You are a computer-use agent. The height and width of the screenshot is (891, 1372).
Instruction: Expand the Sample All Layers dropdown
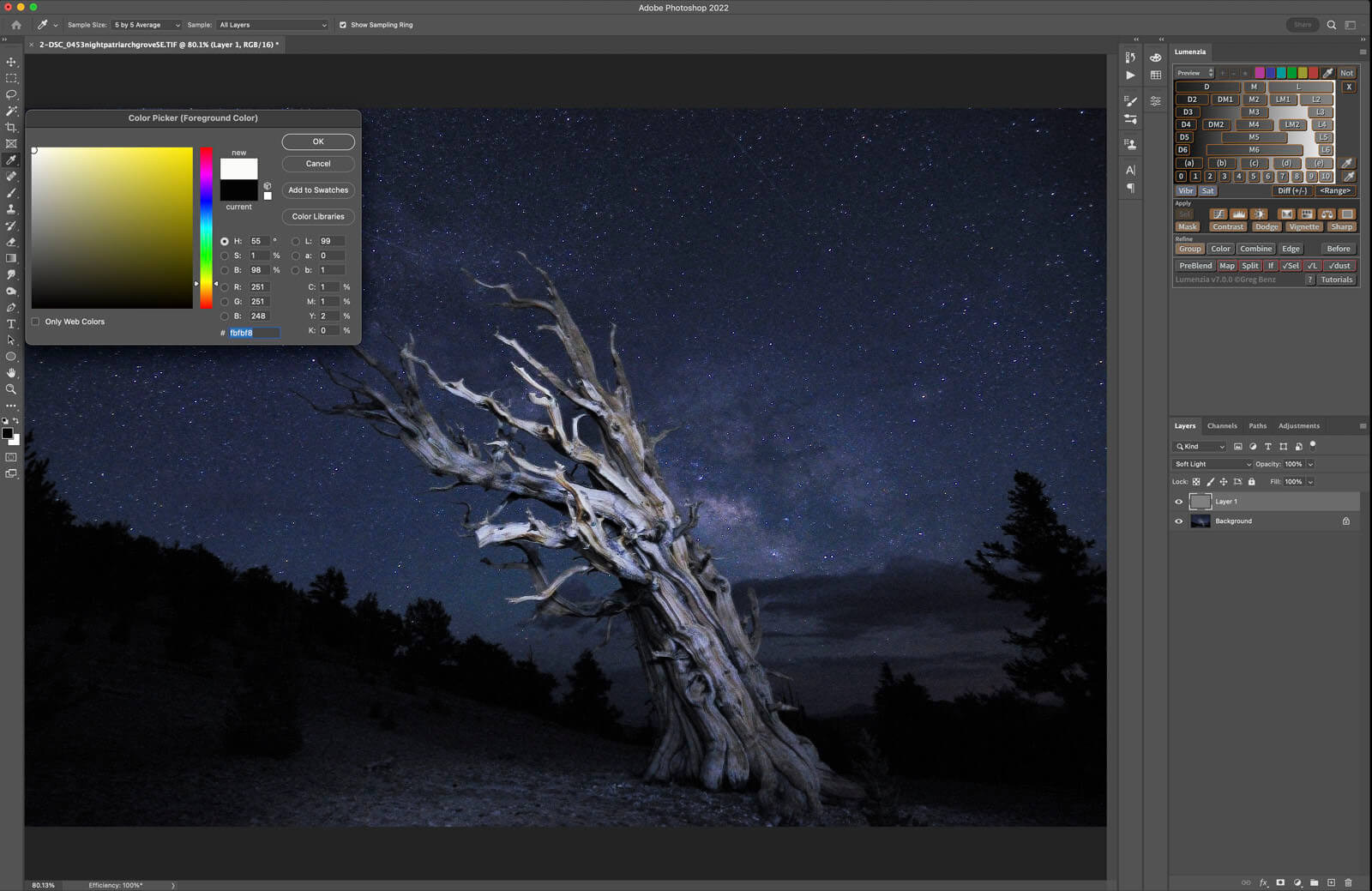(x=273, y=25)
